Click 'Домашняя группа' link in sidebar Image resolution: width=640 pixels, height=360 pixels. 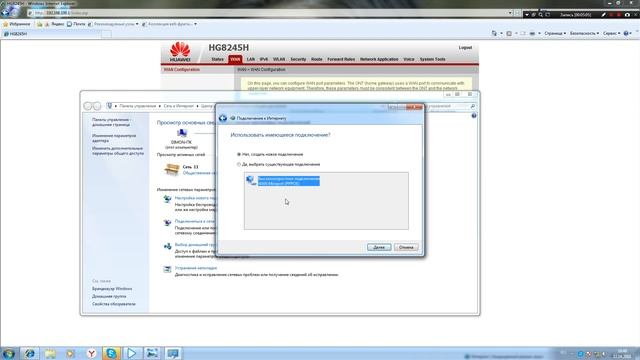[109, 297]
